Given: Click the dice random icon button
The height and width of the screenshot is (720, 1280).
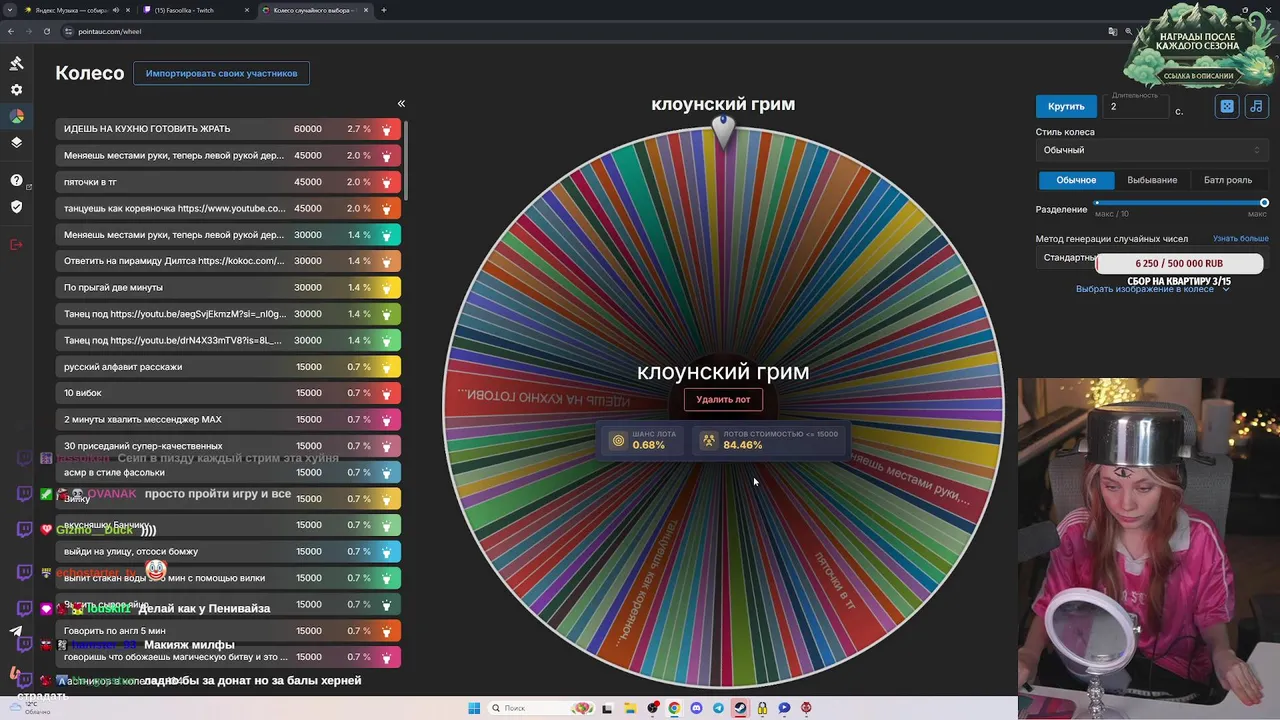Looking at the screenshot, I should click(x=1227, y=106).
